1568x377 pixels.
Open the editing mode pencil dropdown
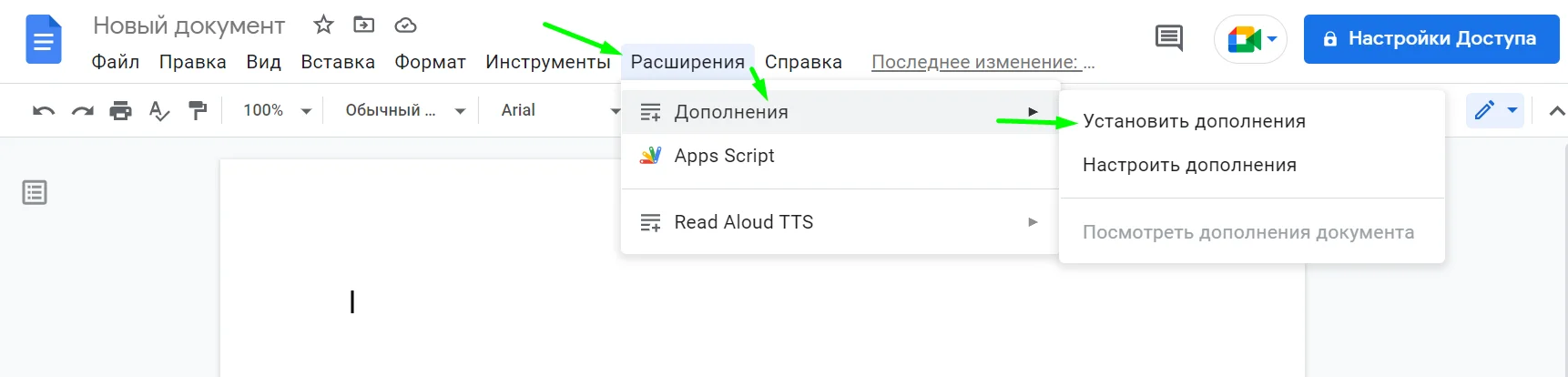coord(1495,110)
